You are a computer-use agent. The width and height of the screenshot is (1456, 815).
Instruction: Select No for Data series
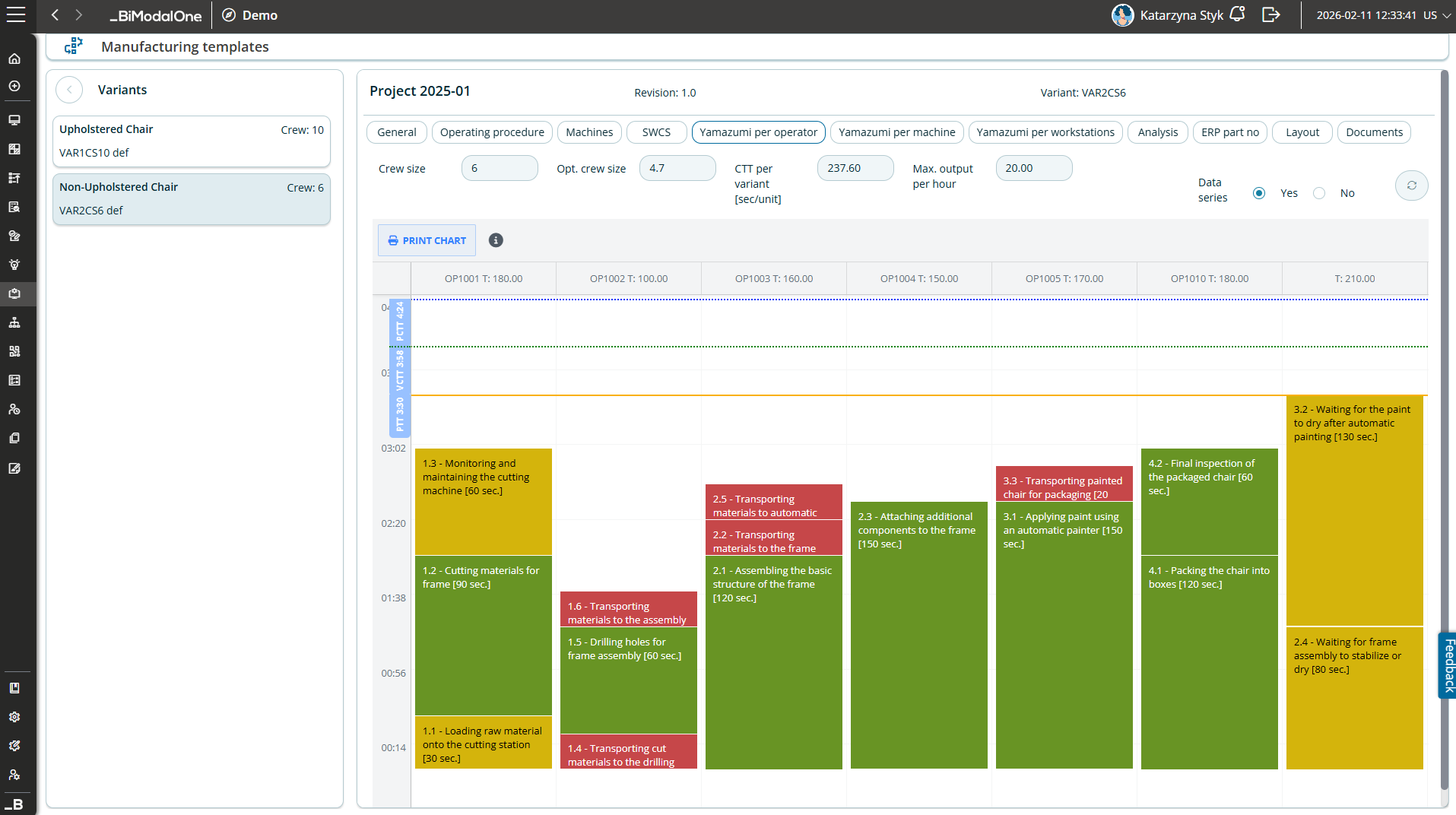(x=1319, y=193)
